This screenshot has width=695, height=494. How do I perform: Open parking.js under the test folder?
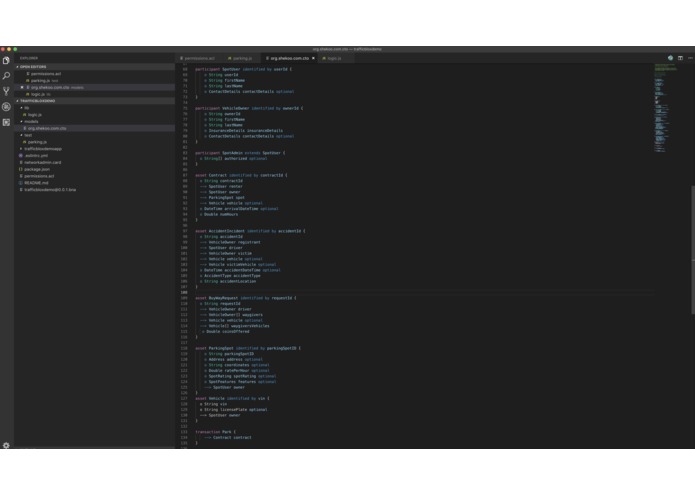(37, 142)
